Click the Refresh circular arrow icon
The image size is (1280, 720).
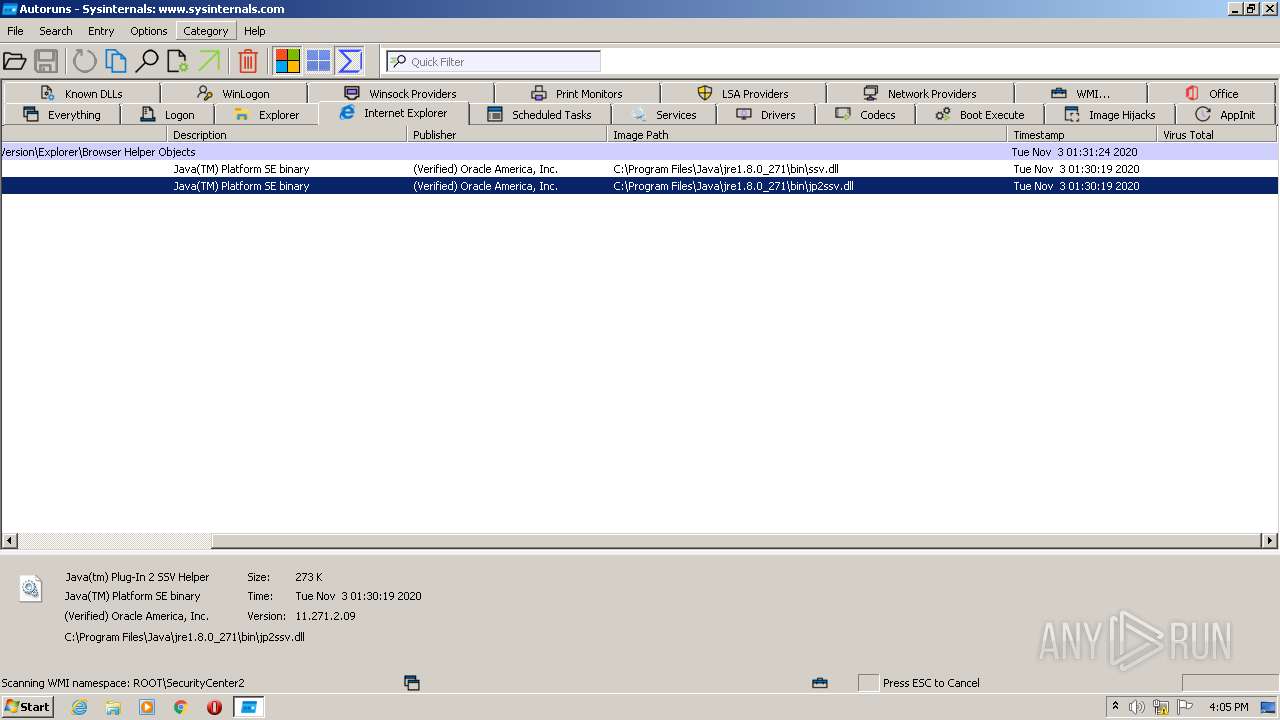(x=85, y=61)
